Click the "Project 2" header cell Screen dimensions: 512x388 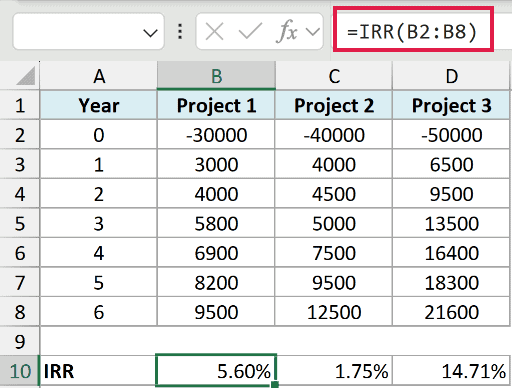pos(334,105)
